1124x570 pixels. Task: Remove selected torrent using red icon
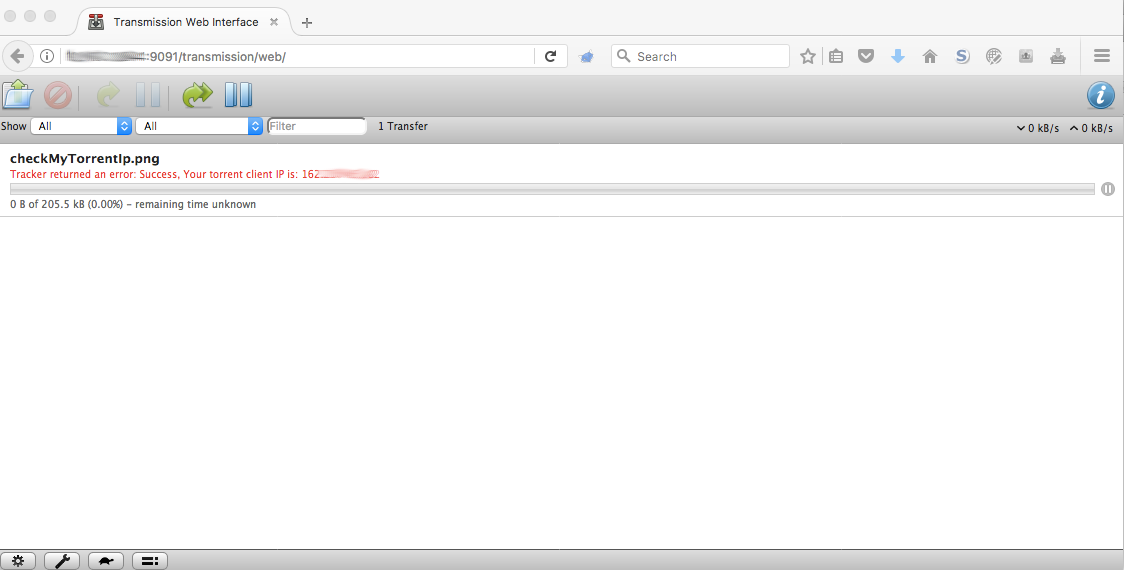pyautogui.click(x=58, y=95)
